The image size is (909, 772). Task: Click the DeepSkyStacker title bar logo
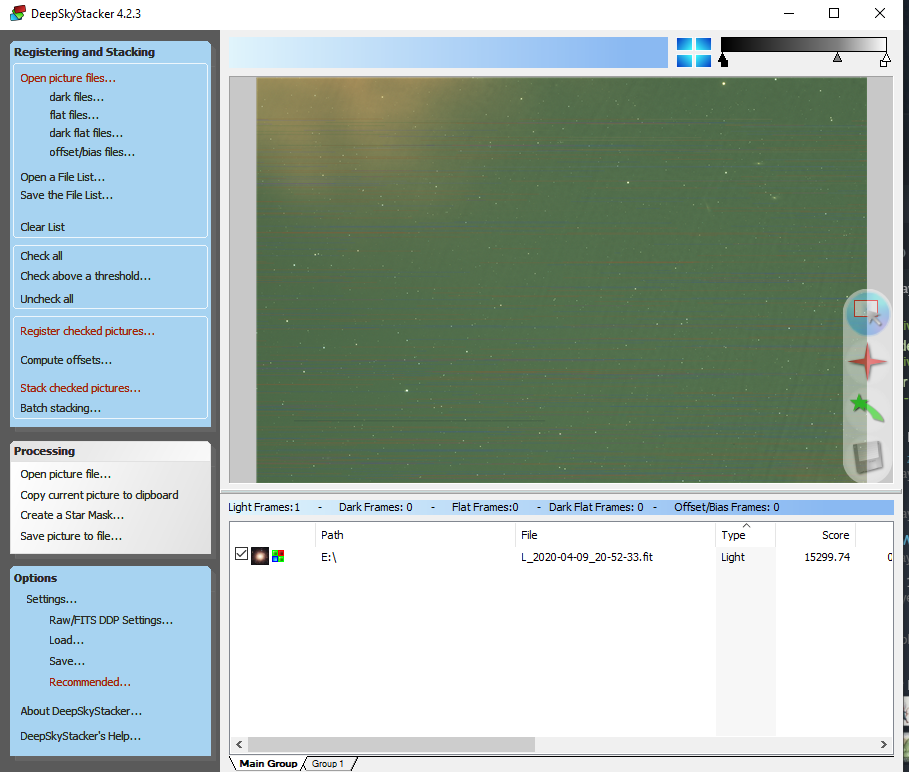click(18, 13)
